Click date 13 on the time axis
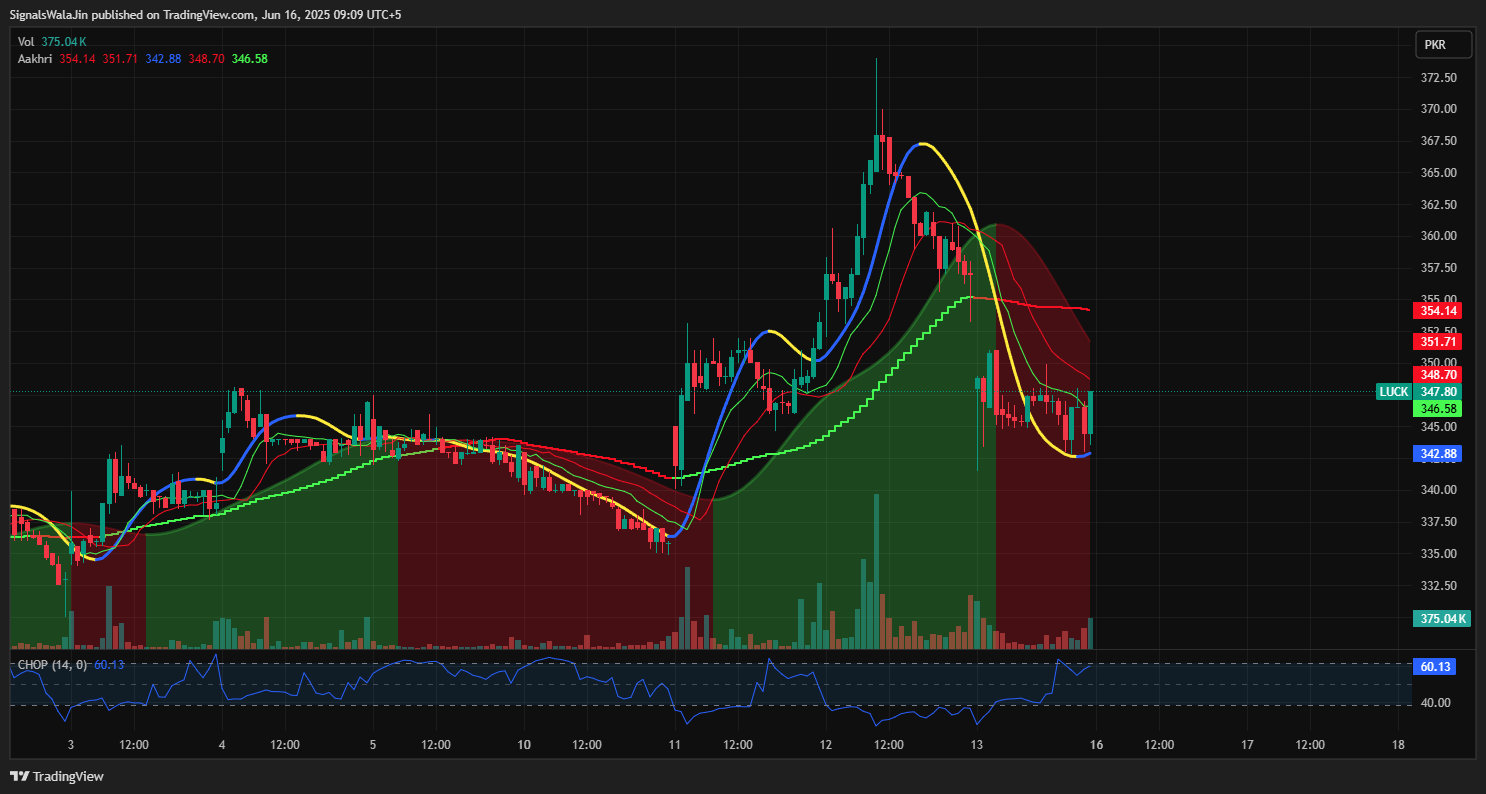This screenshot has width=1486, height=794. (977, 745)
